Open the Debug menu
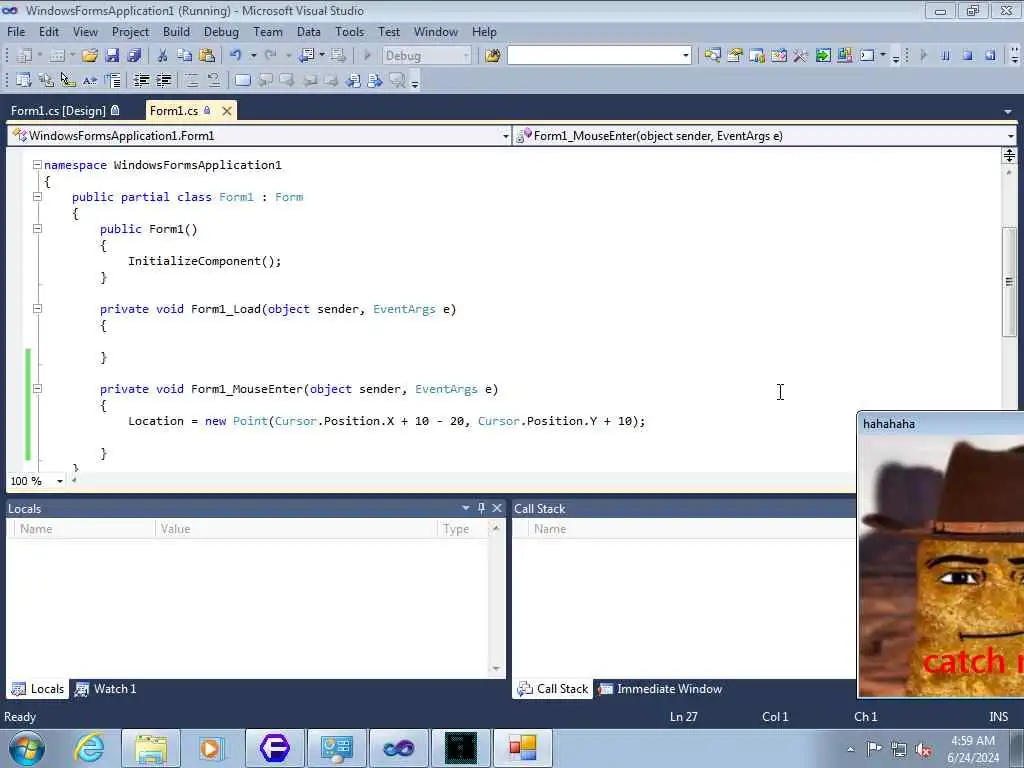 click(221, 31)
